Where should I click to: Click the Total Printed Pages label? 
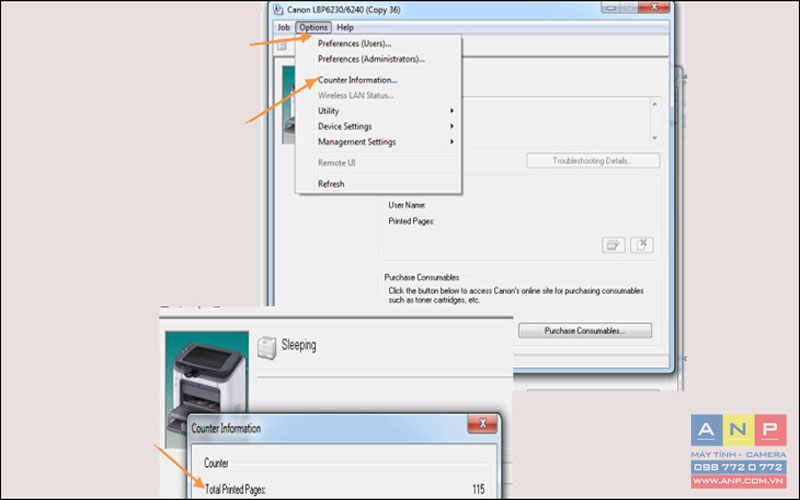(235, 489)
